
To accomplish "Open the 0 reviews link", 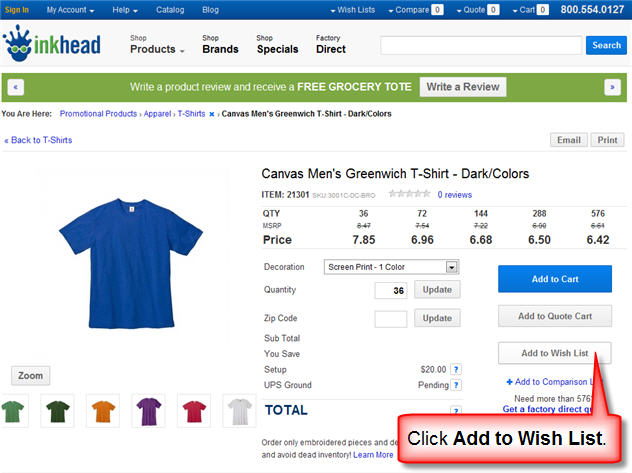I will pyautogui.click(x=455, y=195).
